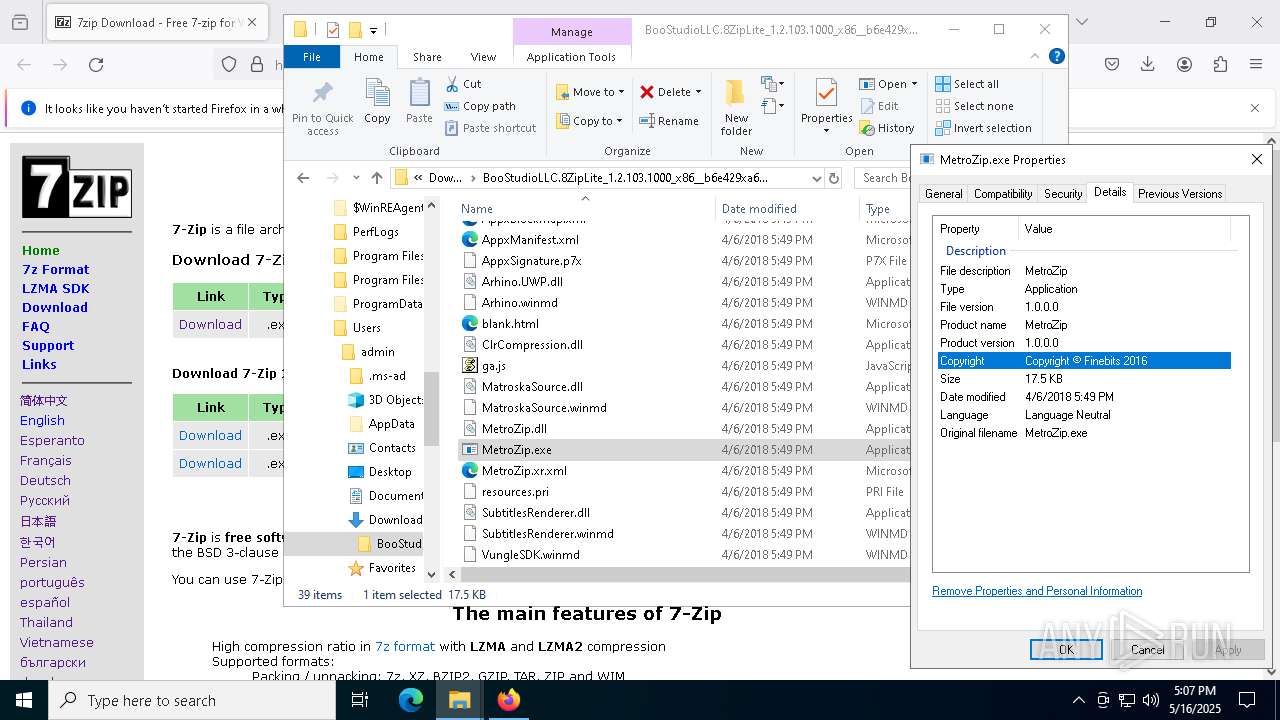
Task: Click taskbar Type here to search box
Action: [192, 700]
